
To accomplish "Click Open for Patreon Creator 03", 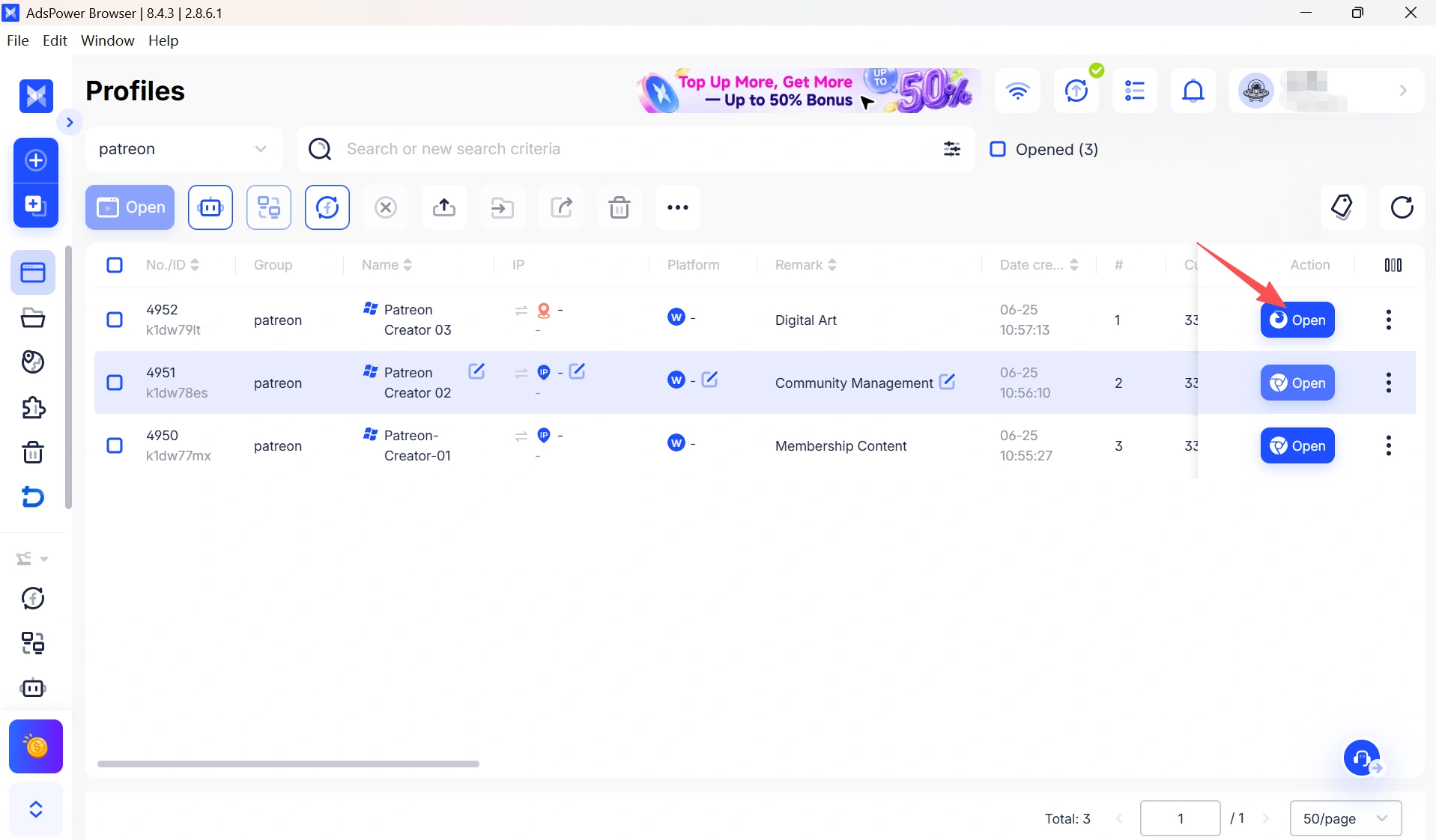I will [x=1297, y=320].
